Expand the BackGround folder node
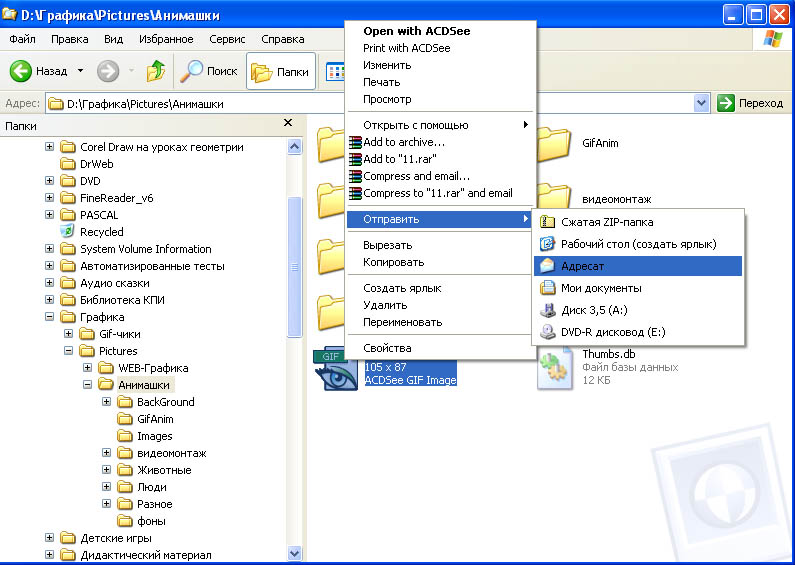Viewport: 795px width, 565px height. [x=106, y=402]
